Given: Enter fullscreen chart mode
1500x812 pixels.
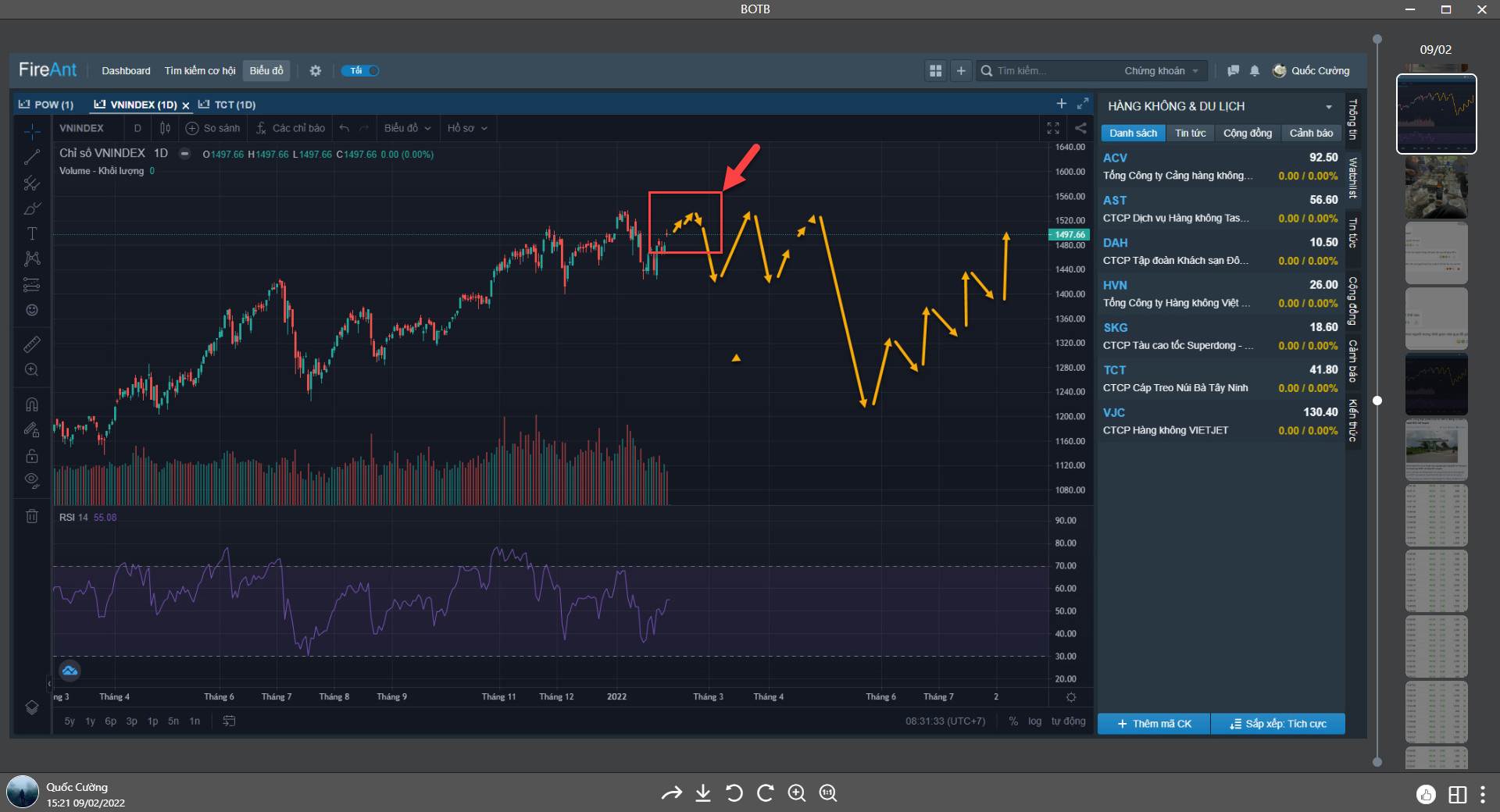Looking at the screenshot, I should point(1053,128).
